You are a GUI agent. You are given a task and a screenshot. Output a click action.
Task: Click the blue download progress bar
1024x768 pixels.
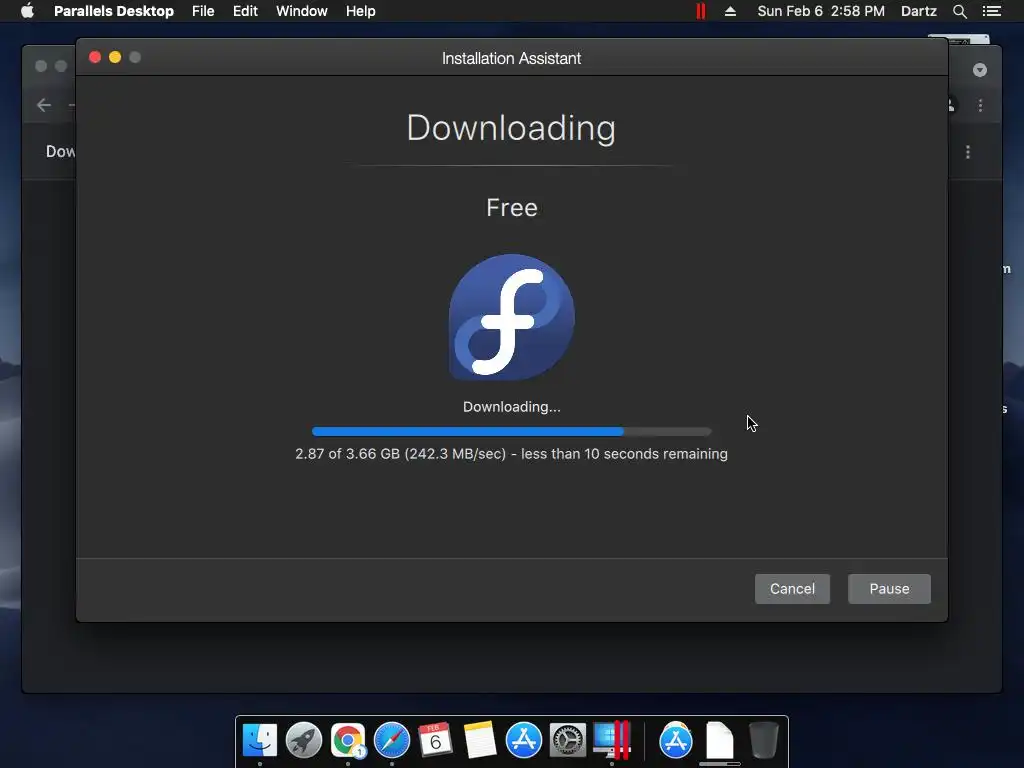click(511, 431)
